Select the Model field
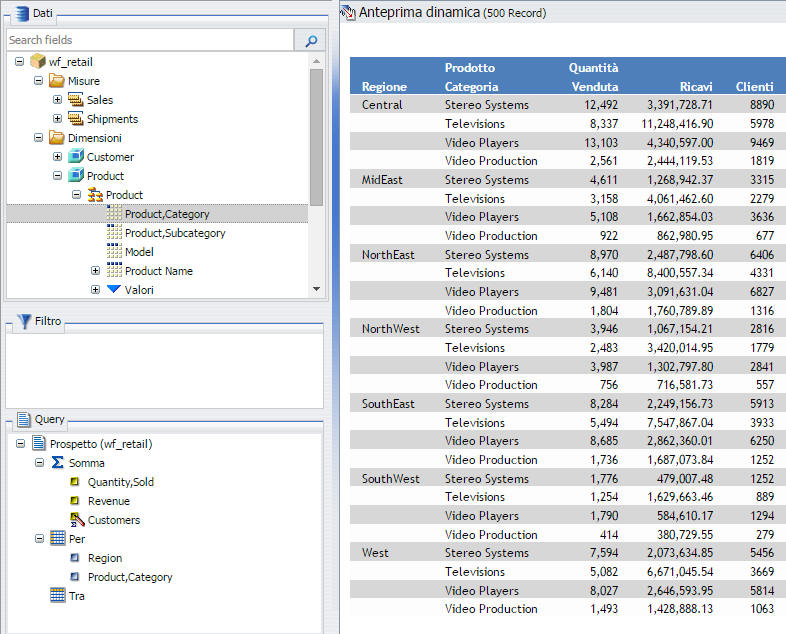This screenshot has width=786, height=634. point(139,252)
